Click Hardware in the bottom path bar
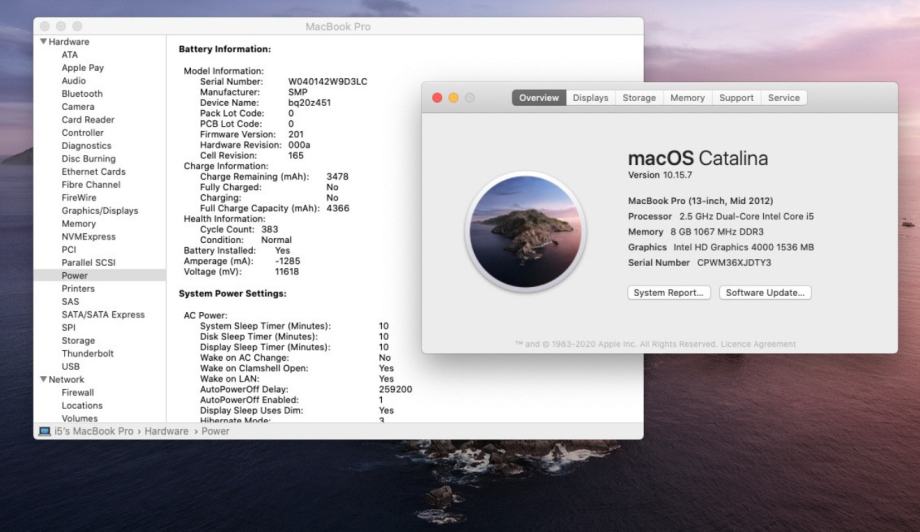The width and height of the screenshot is (920, 532). 166,431
